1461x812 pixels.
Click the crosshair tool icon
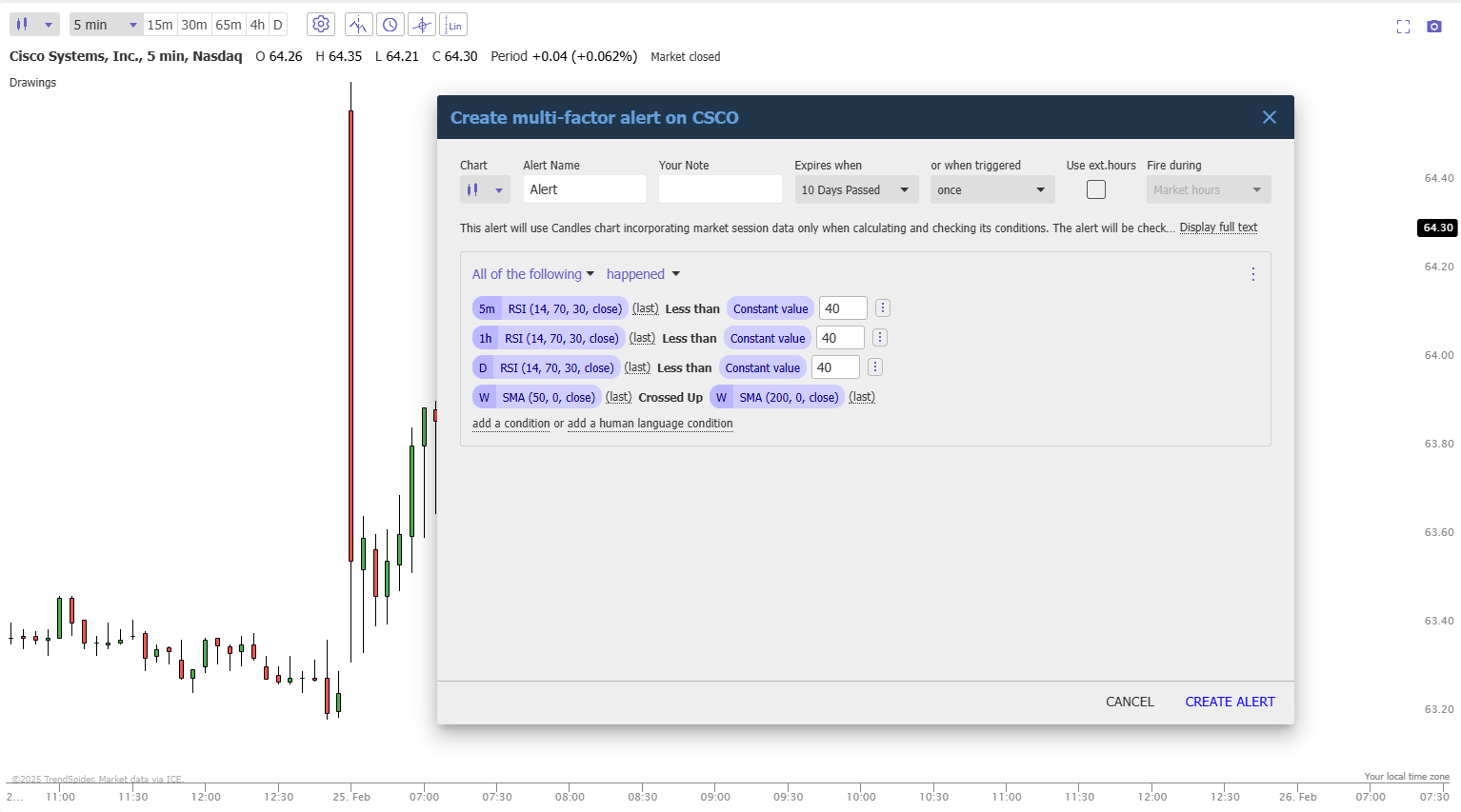pyautogui.click(x=422, y=25)
